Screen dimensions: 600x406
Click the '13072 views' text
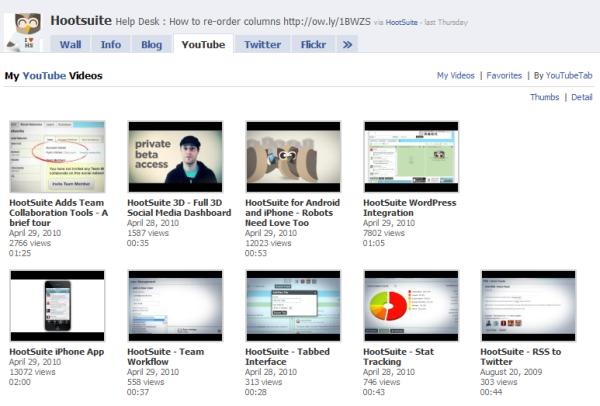pos(32,372)
